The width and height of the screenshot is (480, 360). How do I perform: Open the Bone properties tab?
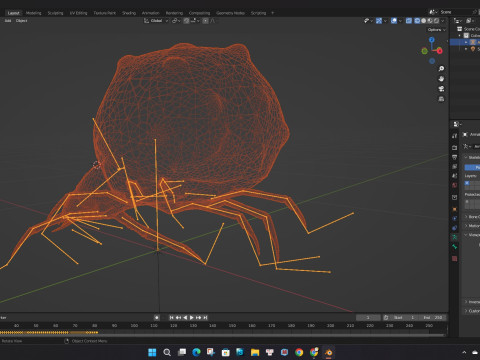pos(455,247)
